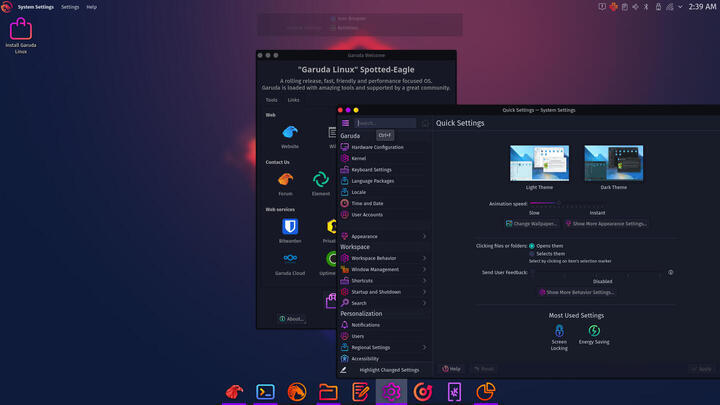Click the sidebar hamburger menu icon

tap(345, 123)
